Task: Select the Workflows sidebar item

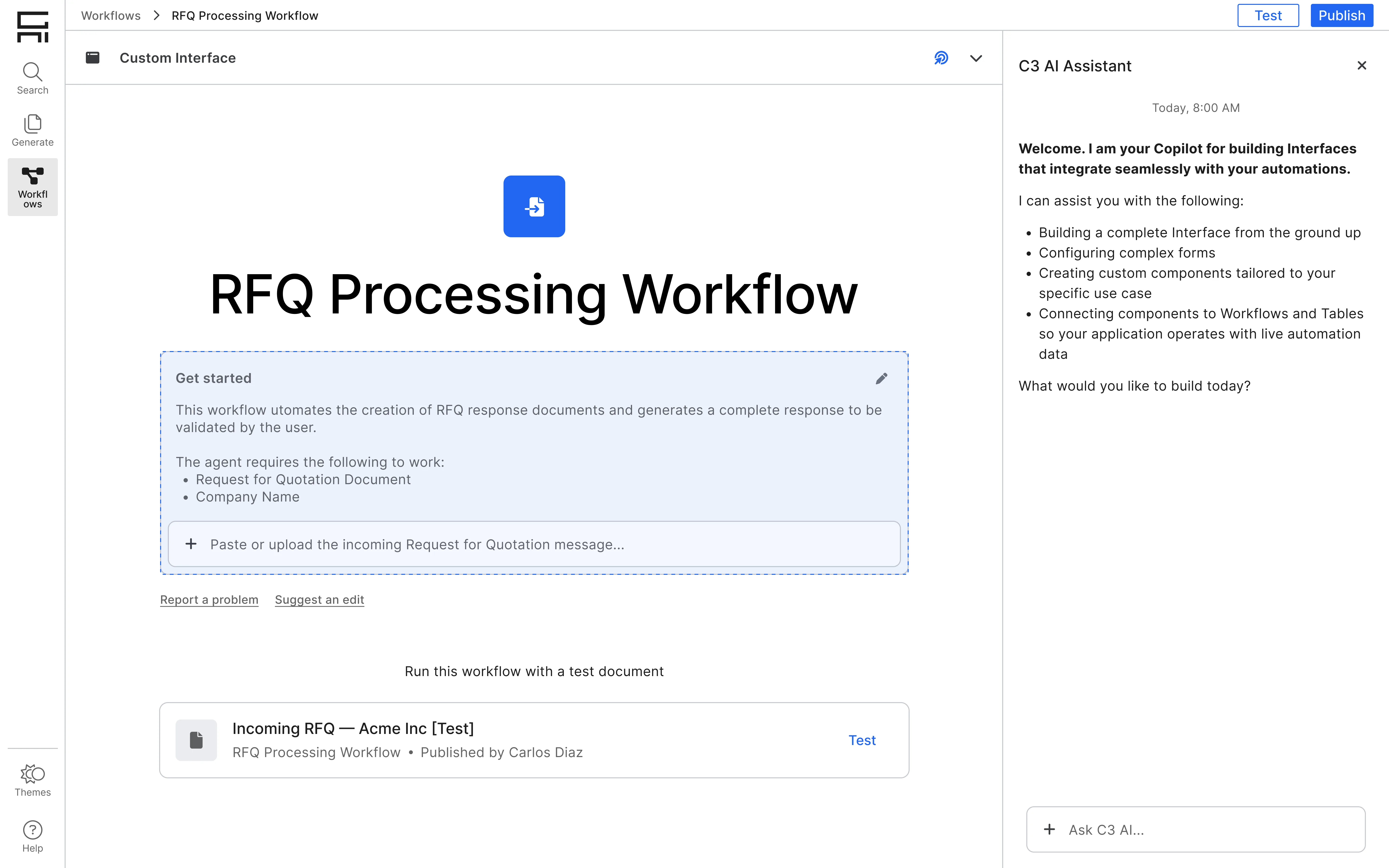Action: pyautogui.click(x=33, y=187)
